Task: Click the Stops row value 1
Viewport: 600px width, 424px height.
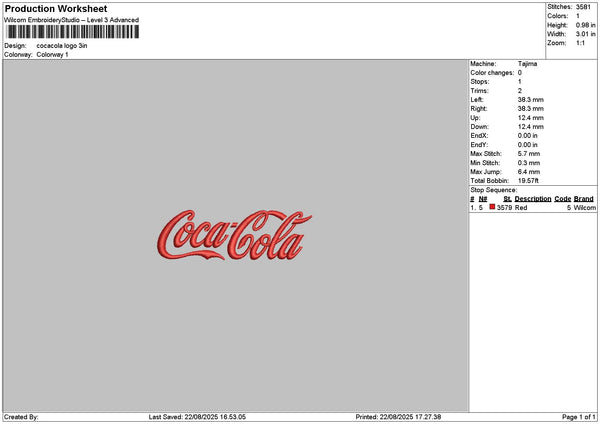Action: pyautogui.click(x=520, y=82)
